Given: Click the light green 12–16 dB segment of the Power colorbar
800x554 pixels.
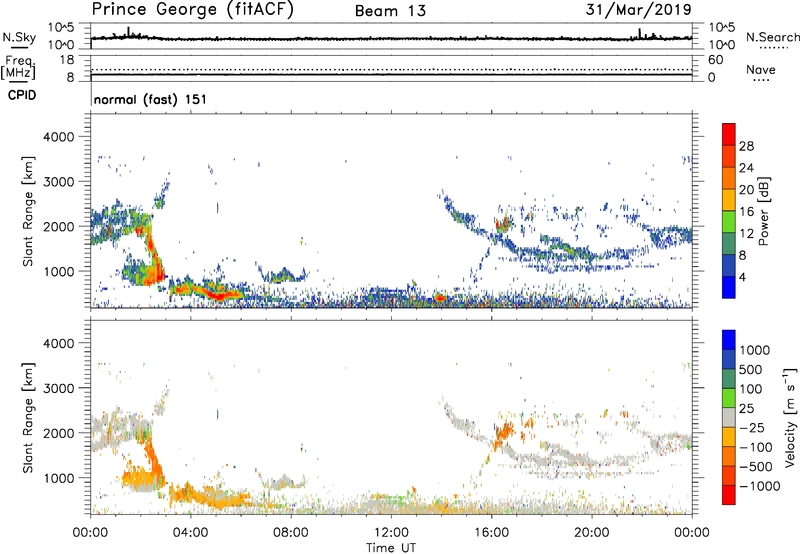Looking at the screenshot, I should 729,222.
